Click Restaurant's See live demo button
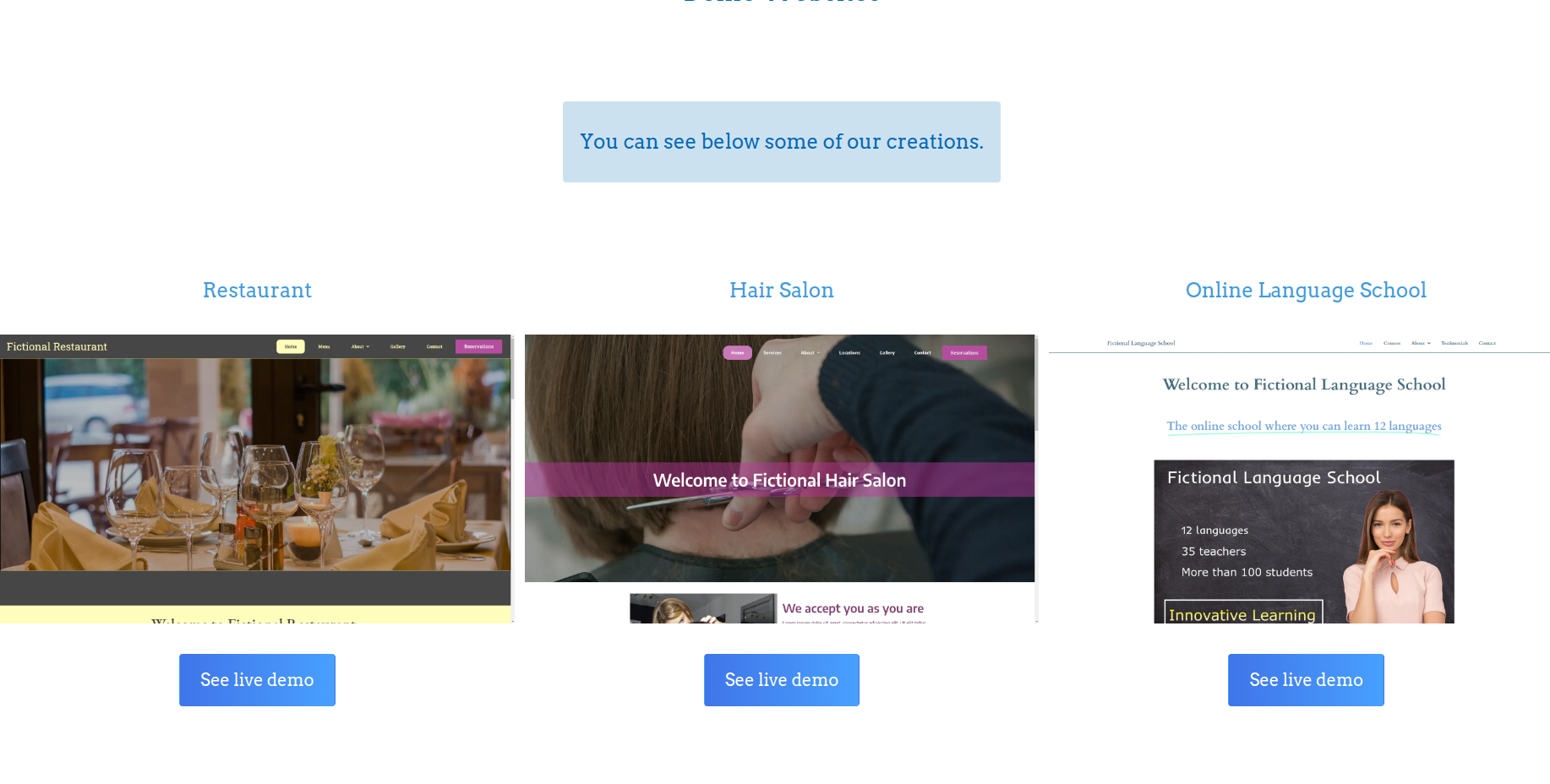The height and width of the screenshot is (784, 1550). click(257, 680)
